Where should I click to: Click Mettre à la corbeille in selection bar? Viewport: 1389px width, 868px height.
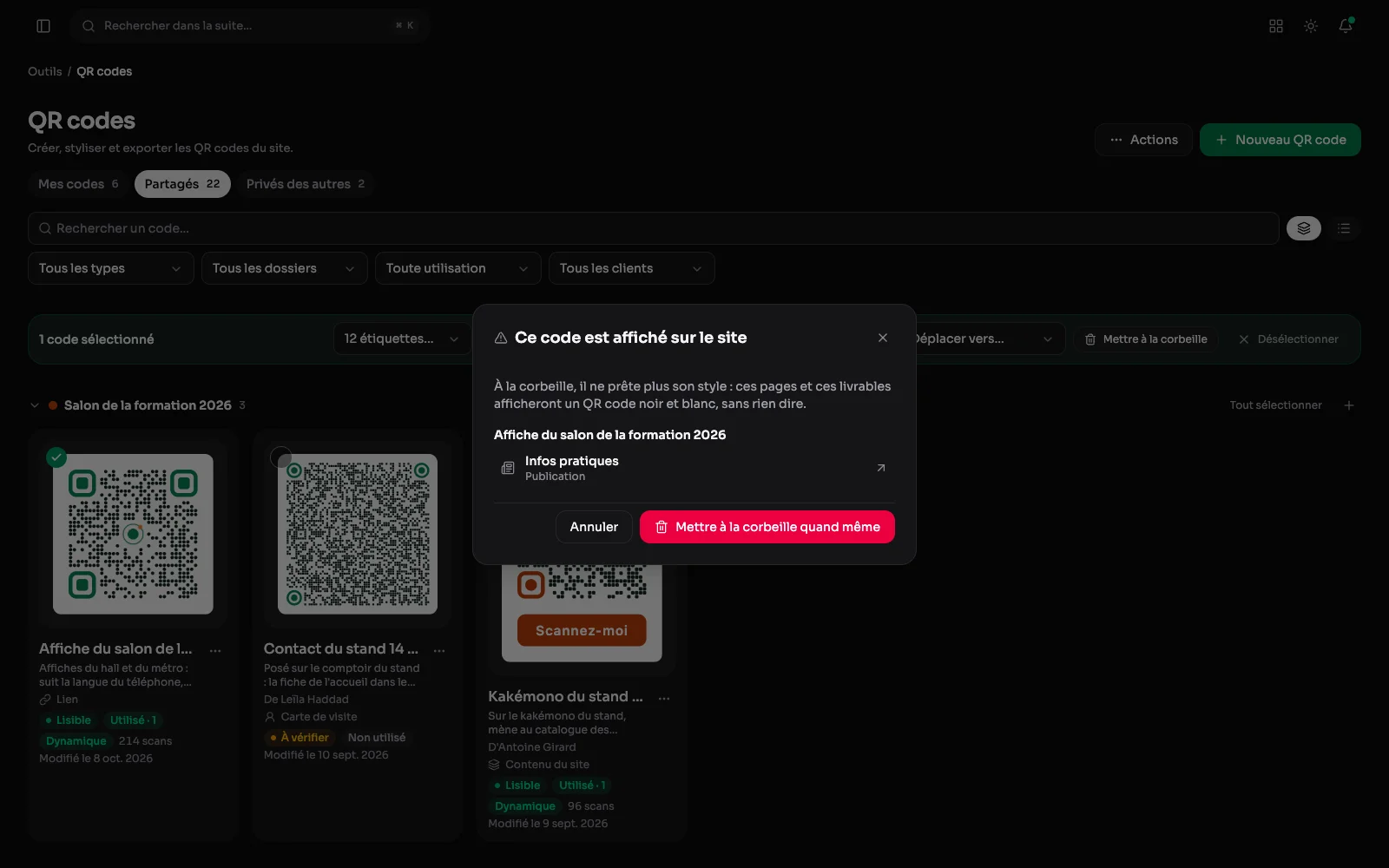point(1146,339)
